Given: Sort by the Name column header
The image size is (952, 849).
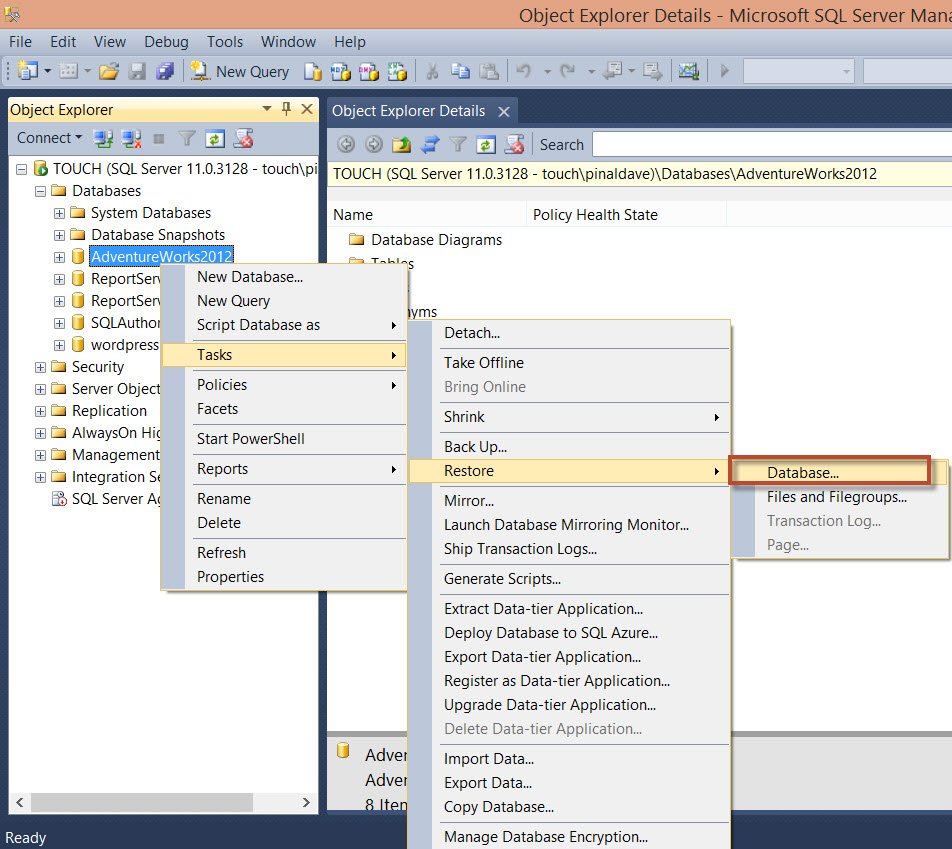Looking at the screenshot, I should 427,214.
